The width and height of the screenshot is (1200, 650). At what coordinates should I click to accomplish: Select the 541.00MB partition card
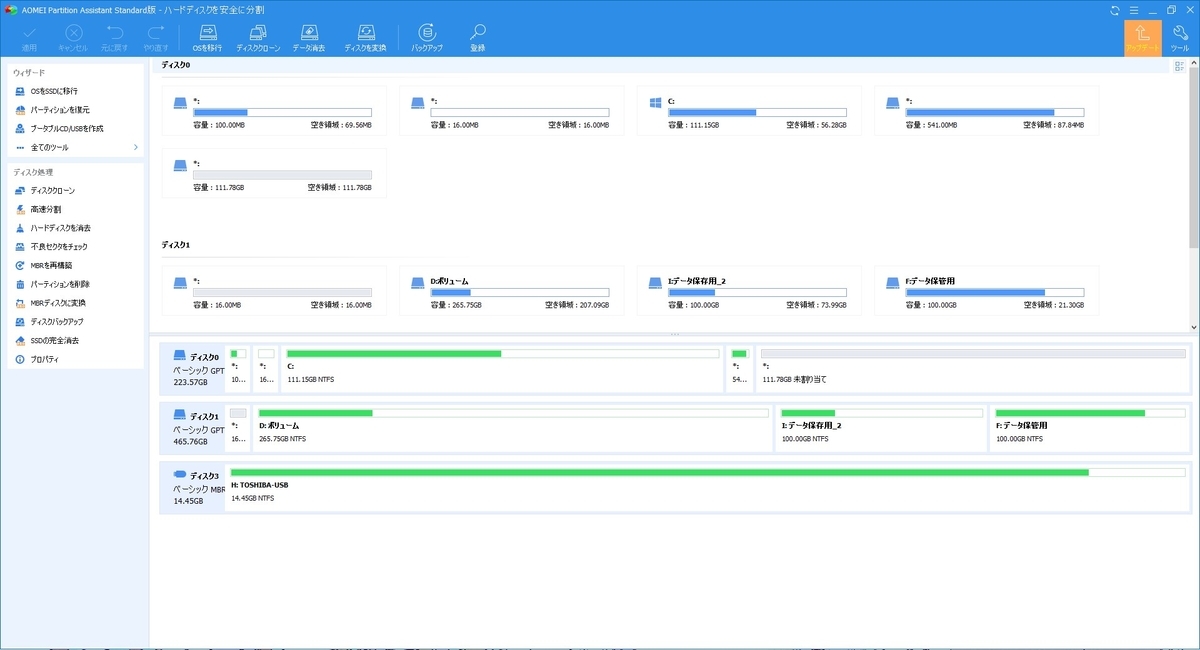[x=986, y=111]
